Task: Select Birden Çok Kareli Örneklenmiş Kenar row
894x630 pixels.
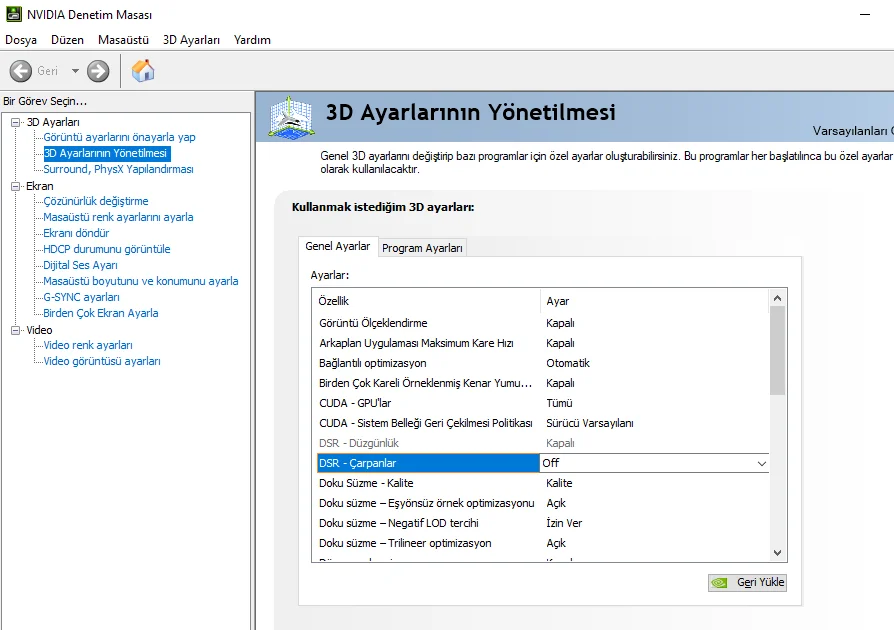Action: [x=541, y=383]
